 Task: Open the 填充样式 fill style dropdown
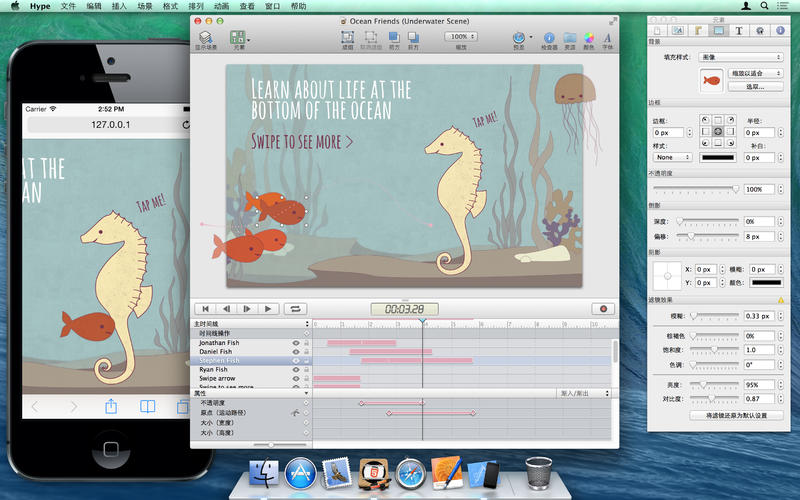[x=742, y=57]
